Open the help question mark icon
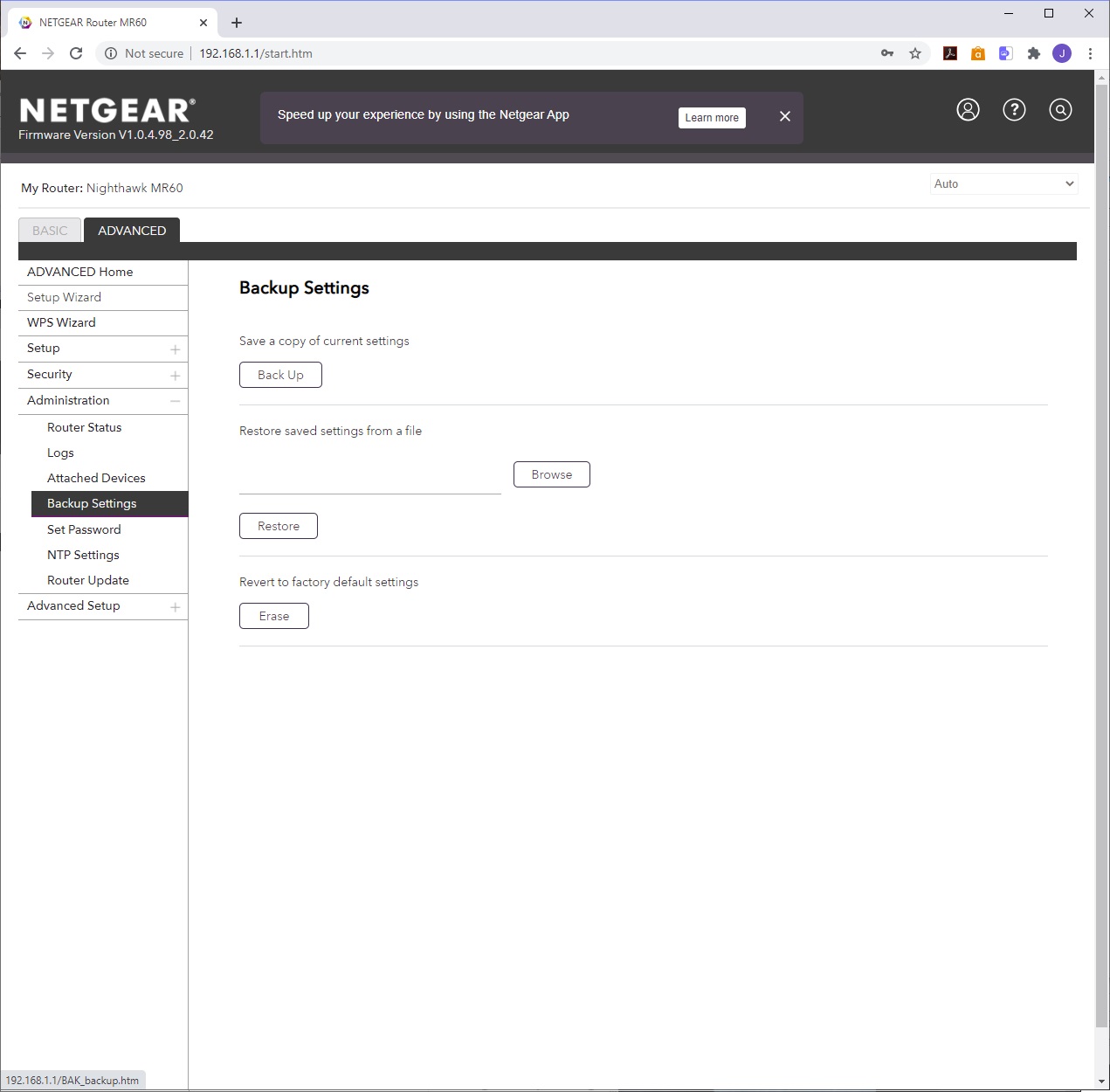 (1014, 110)
